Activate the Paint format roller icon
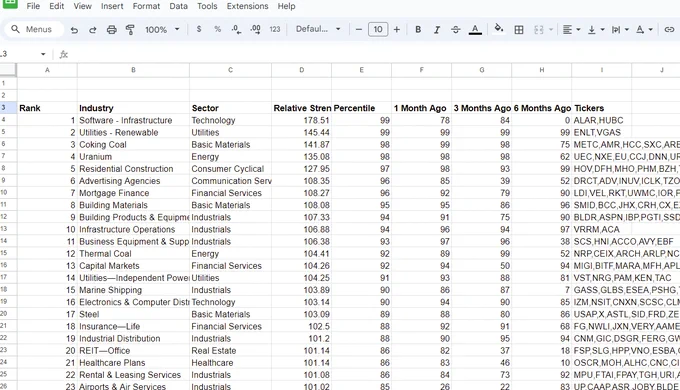Image resolution: width=680 pixels, height=390 pixels. 130,29
